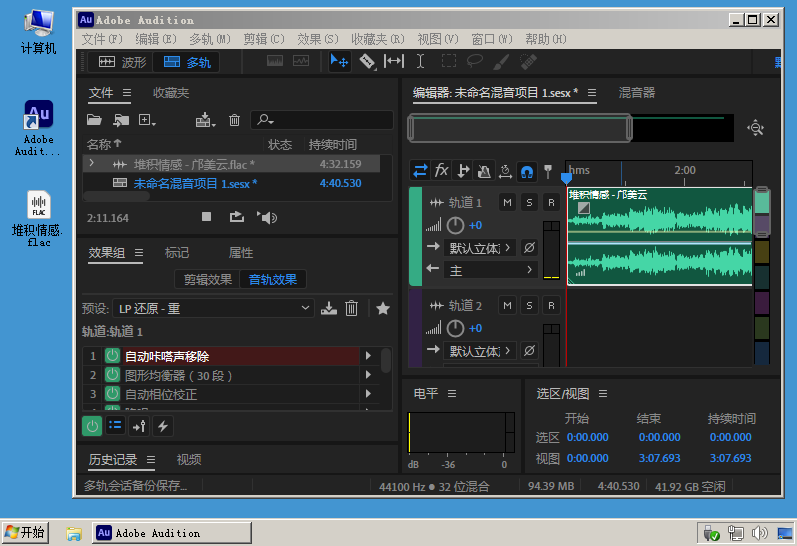Open arrow menu for 图形均衡器 slot

[x=368, y=375]
